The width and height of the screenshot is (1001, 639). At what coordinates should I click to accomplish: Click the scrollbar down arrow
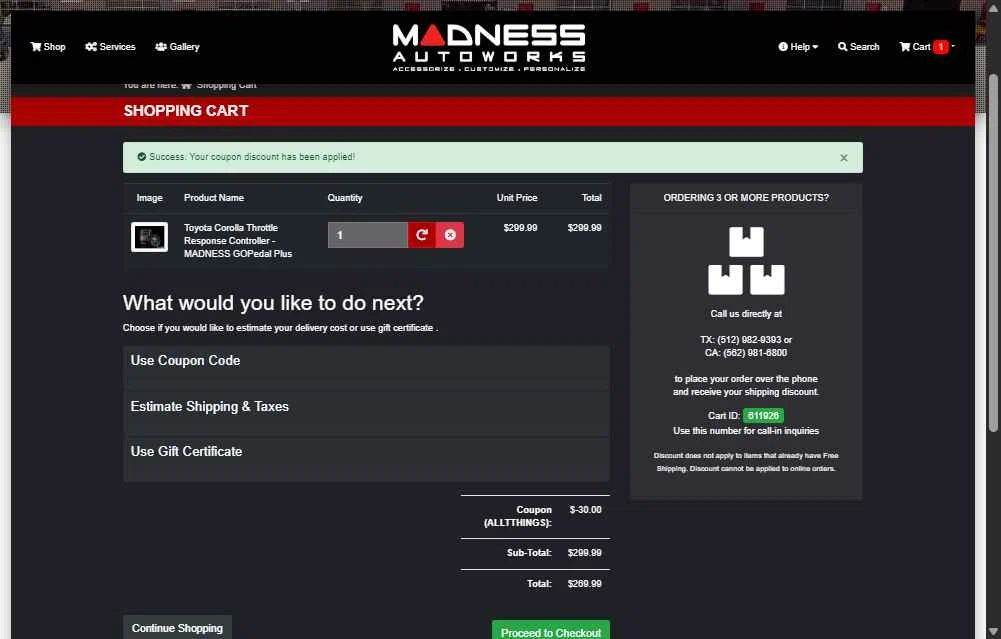(993, 632)
